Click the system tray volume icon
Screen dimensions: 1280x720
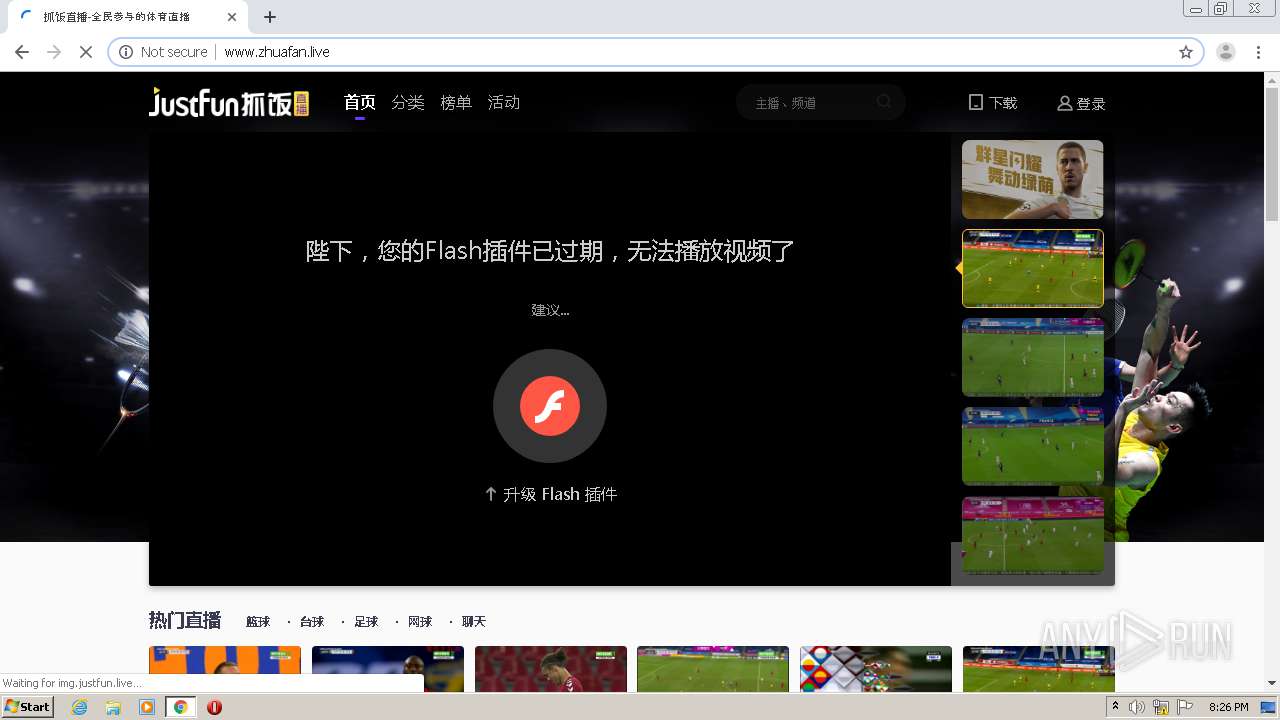1137,707
